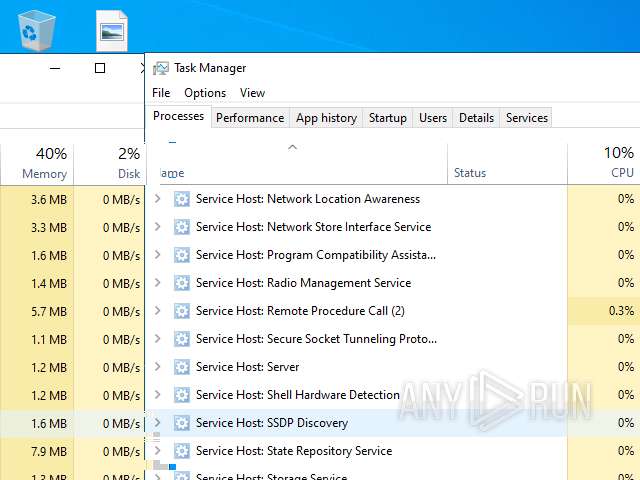Click gear icon for Program Compatibility Assistant
This screenshot has height=480, width=640.
click(x=182, y=255)
